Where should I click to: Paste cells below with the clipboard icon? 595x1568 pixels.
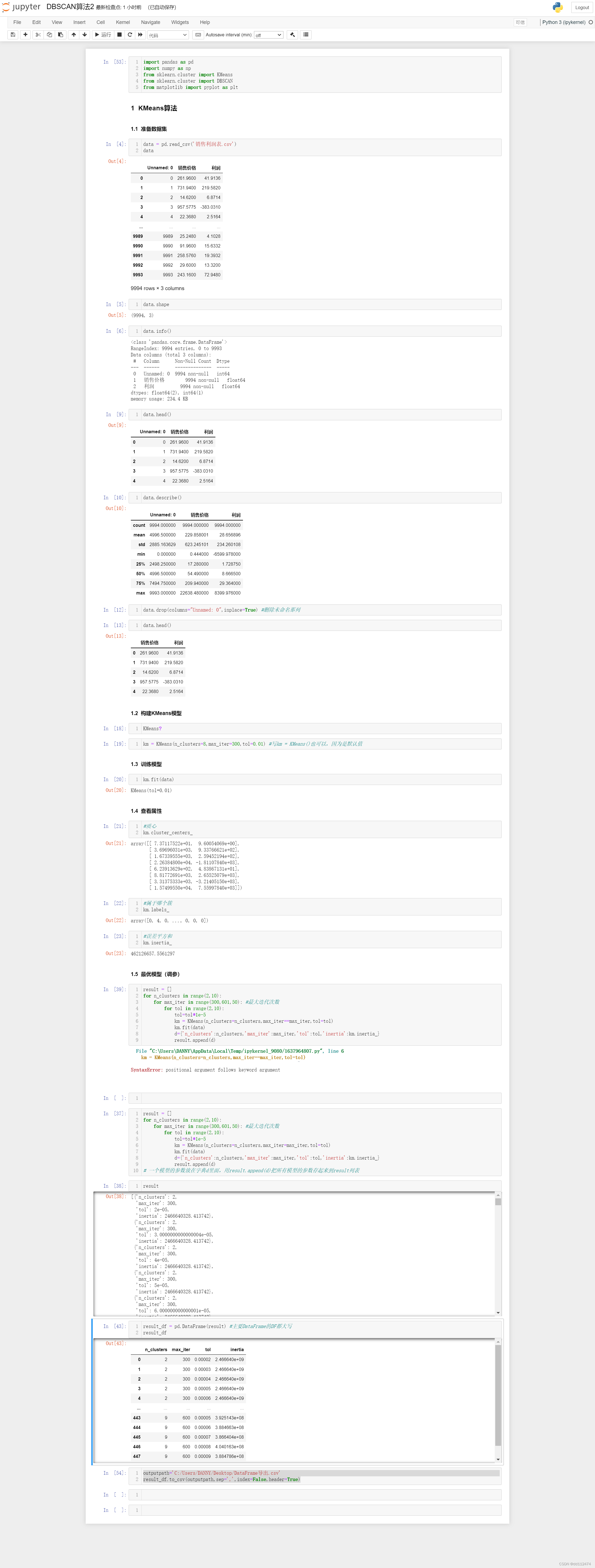[x=60, y=35]
